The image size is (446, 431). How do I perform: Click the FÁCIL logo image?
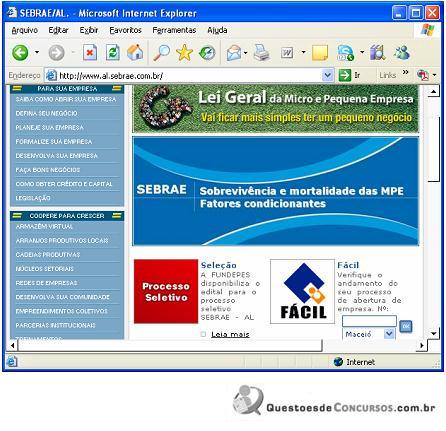click(x=302, y=291)
